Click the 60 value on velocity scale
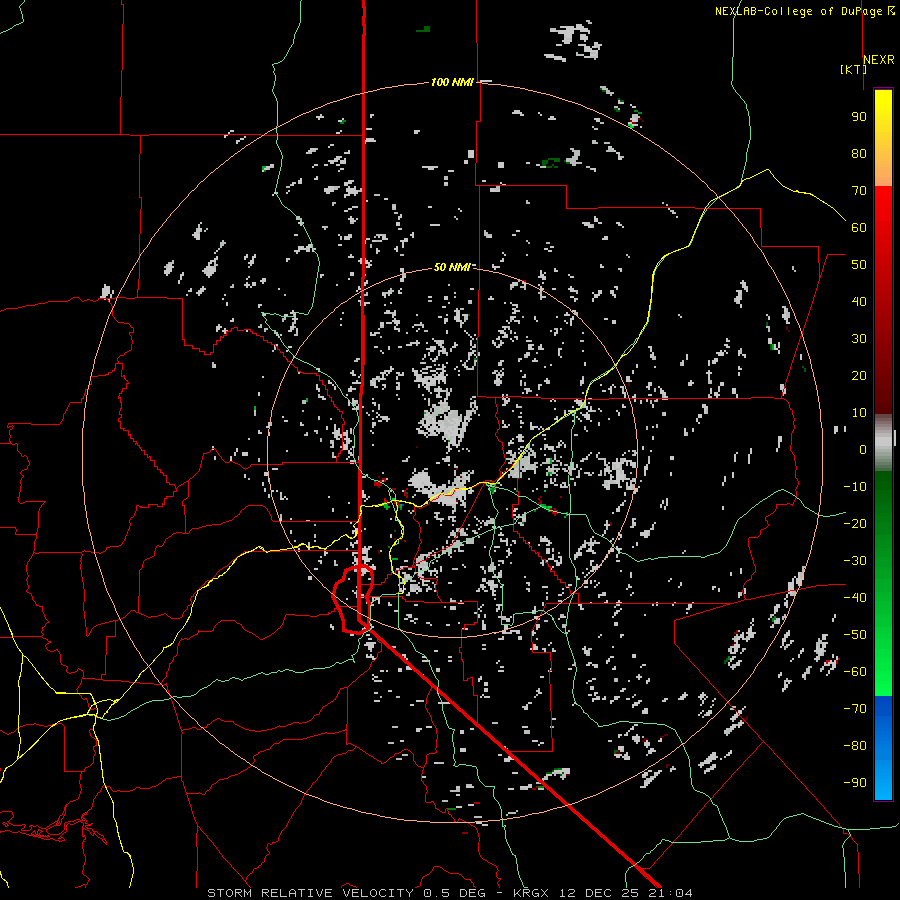 tap(859, 227)
